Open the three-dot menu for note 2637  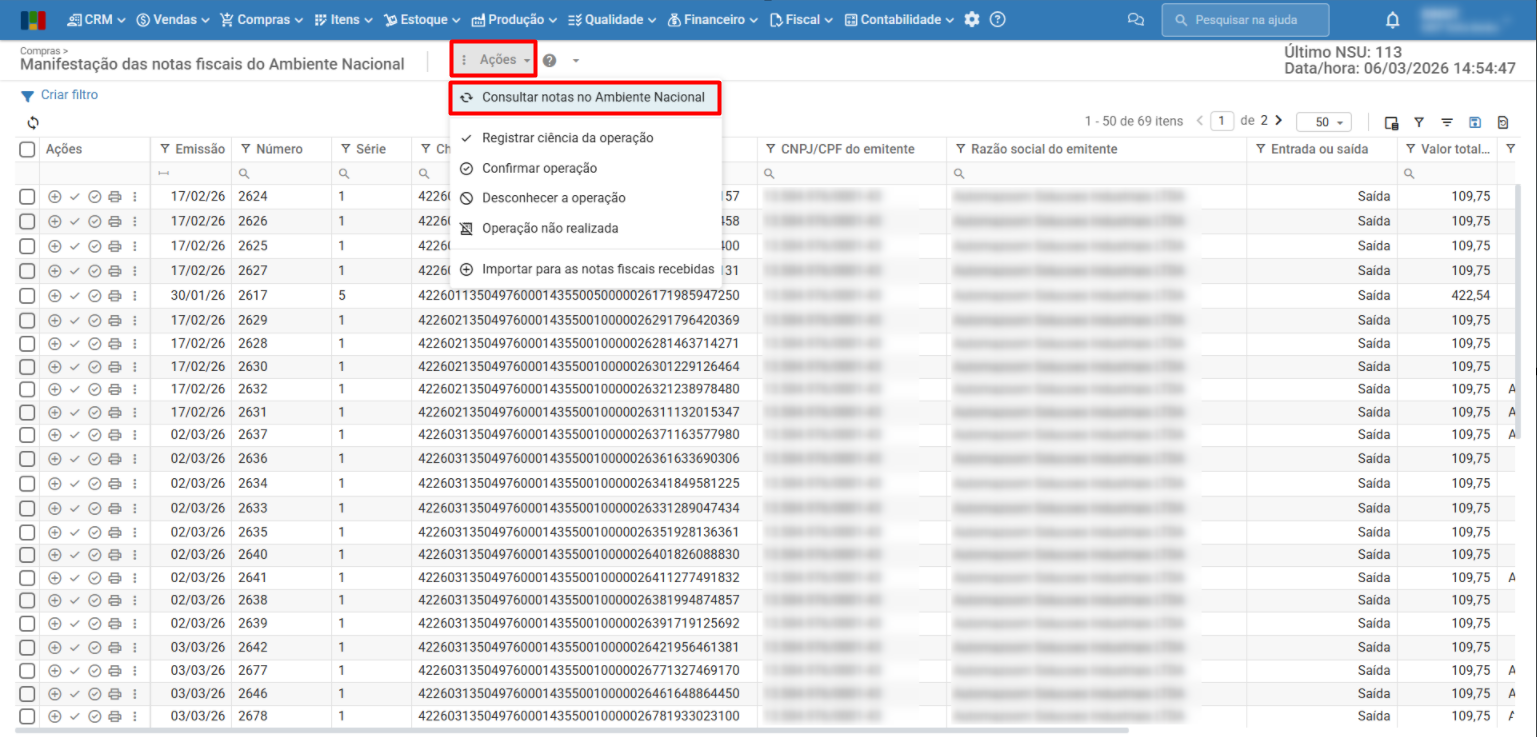coord(134,435)
